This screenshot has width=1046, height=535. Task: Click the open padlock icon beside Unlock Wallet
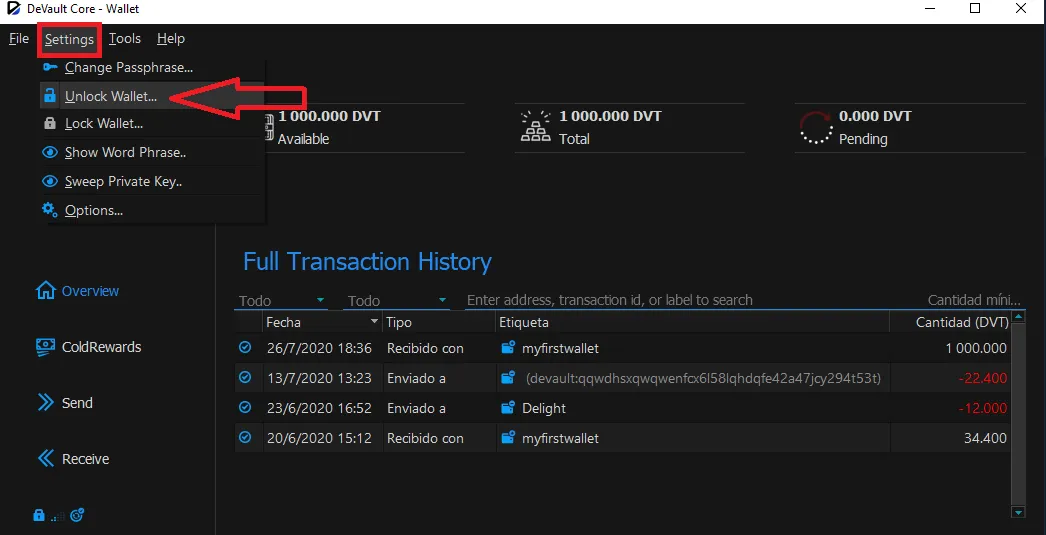pyautogui.click(x=49, y=96)
